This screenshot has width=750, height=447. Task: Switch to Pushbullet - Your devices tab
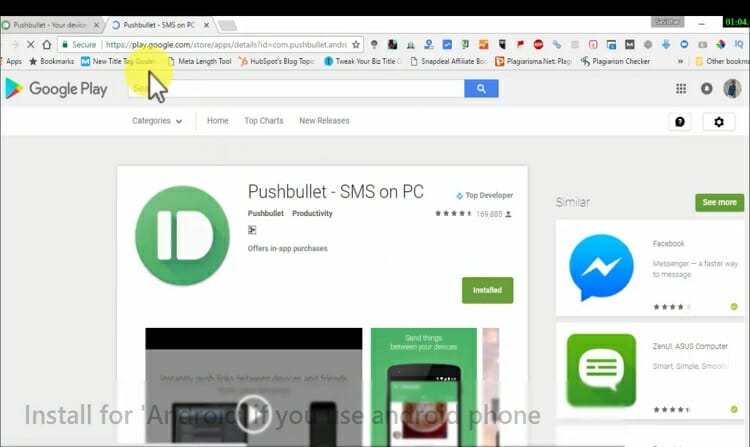(x=48, y=25)
